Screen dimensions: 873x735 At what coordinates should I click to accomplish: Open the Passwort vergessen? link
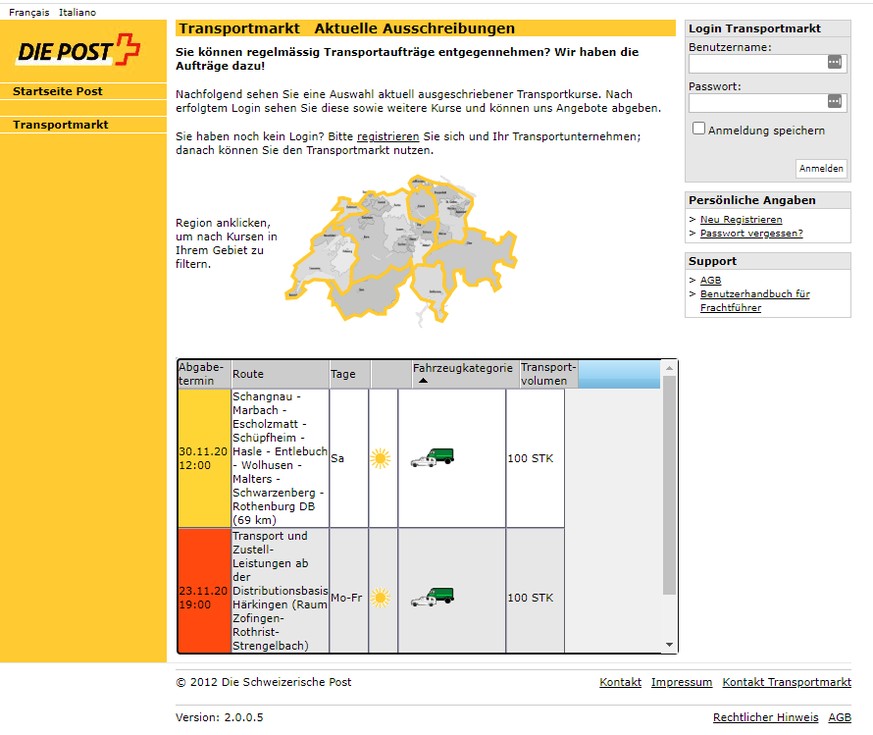[x=751, y=233]
